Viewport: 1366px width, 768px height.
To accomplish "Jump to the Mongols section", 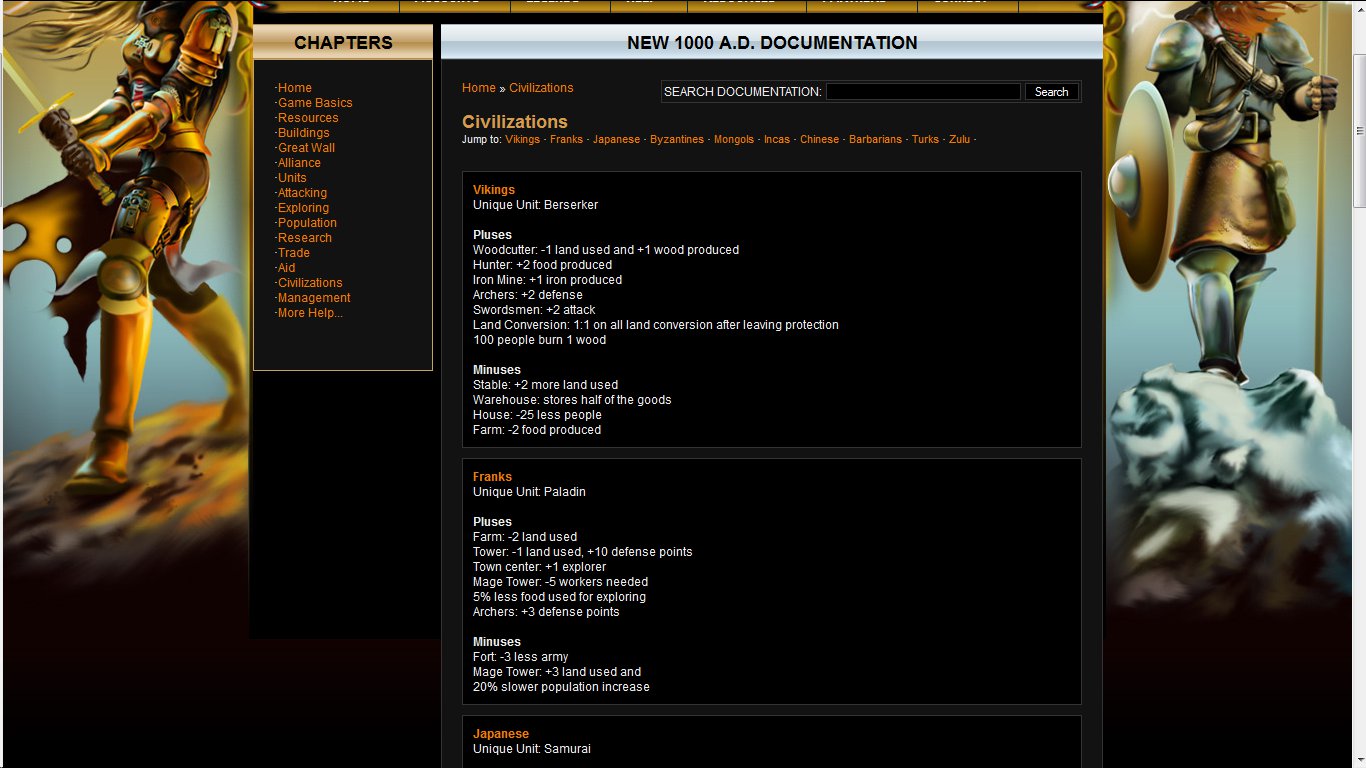I will point(733,140).
